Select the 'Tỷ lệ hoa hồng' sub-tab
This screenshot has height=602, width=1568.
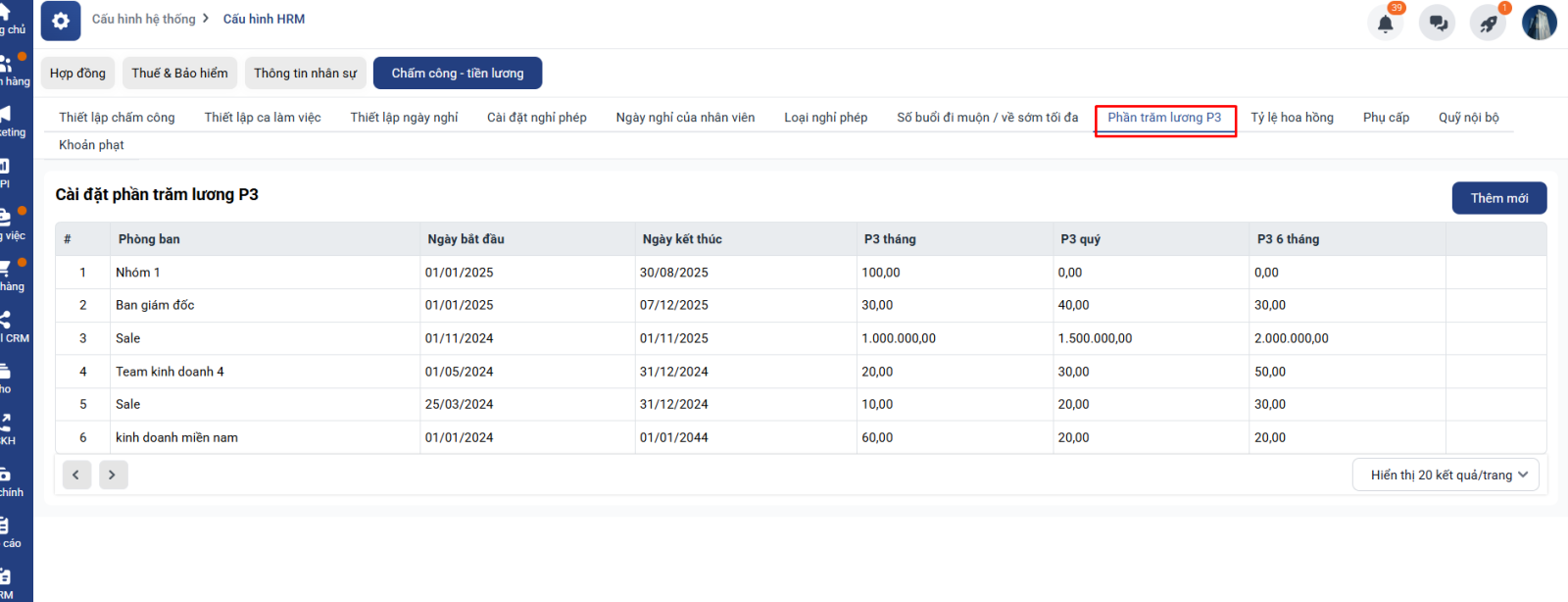(x=1292, y=118)
